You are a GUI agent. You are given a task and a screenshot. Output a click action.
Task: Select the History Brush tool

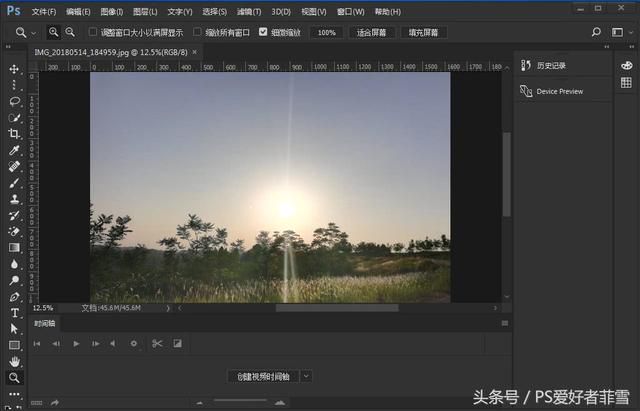click(14, 215)
